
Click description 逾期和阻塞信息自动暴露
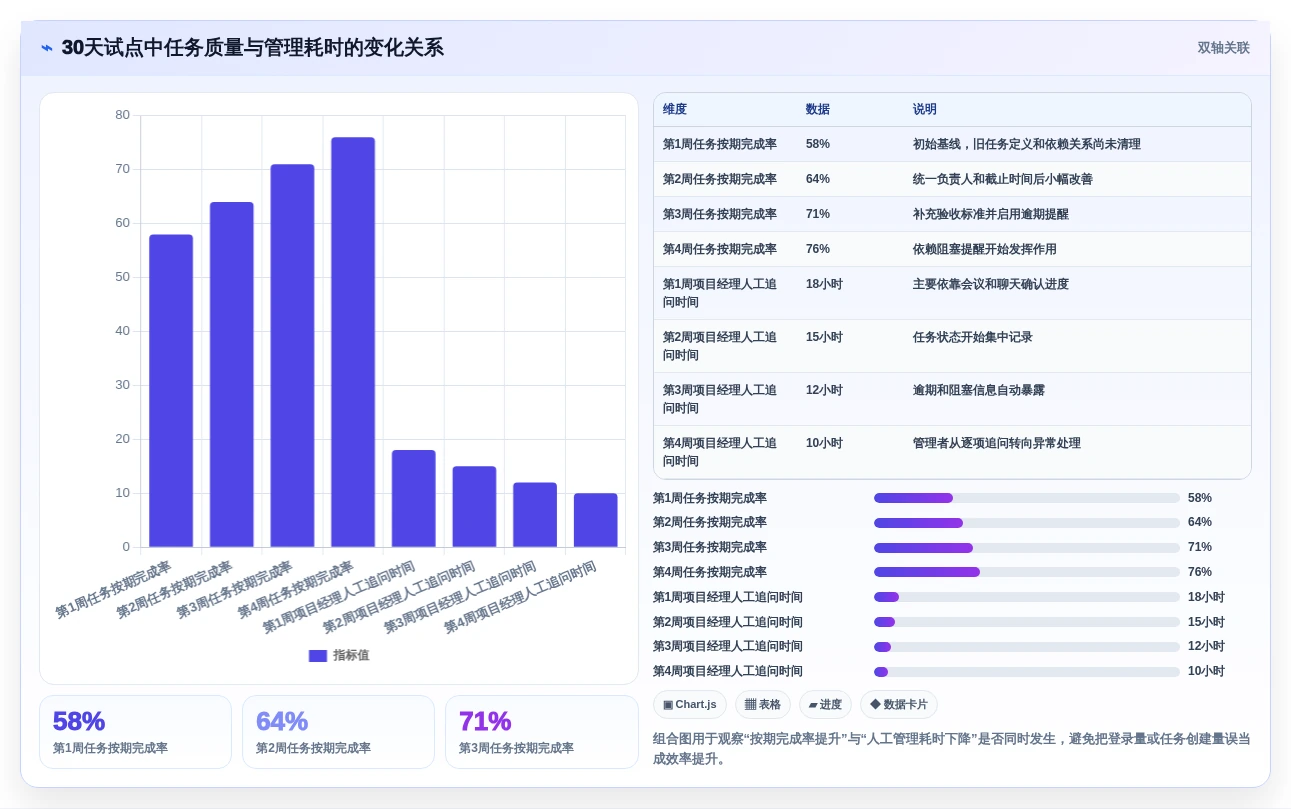coord(979,390)
